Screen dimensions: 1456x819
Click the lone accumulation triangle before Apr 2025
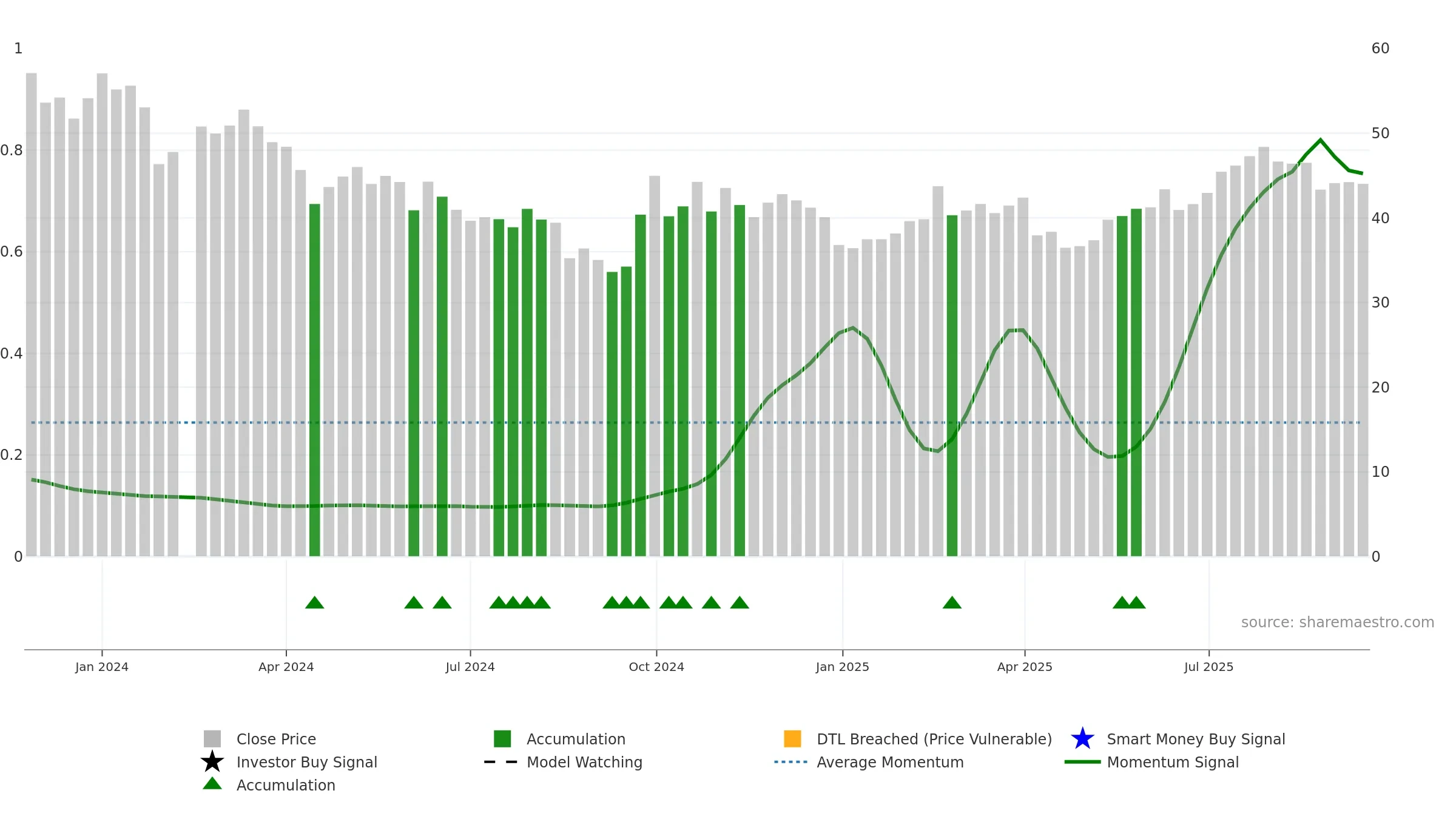coord(952,602)
